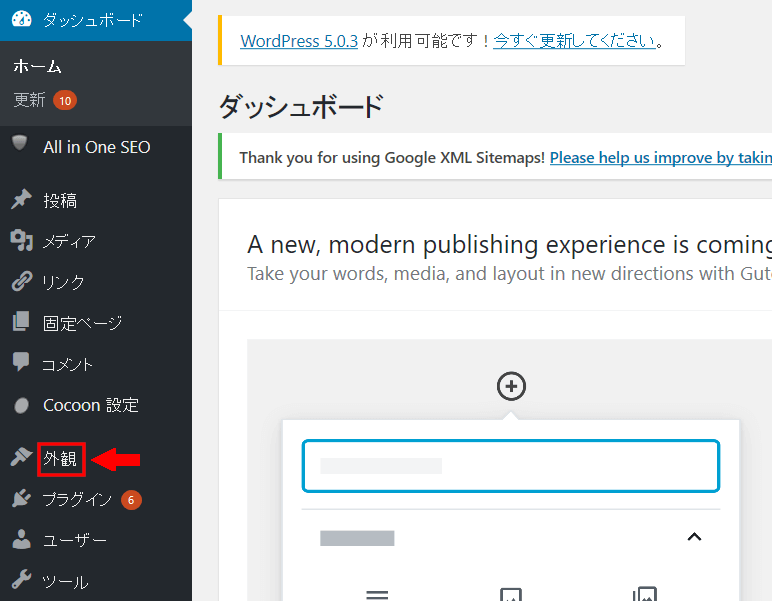Click the Dashboard gauge icon
Image resolution: width=772 pixels, height=601 pixels.
pos(21,20)
